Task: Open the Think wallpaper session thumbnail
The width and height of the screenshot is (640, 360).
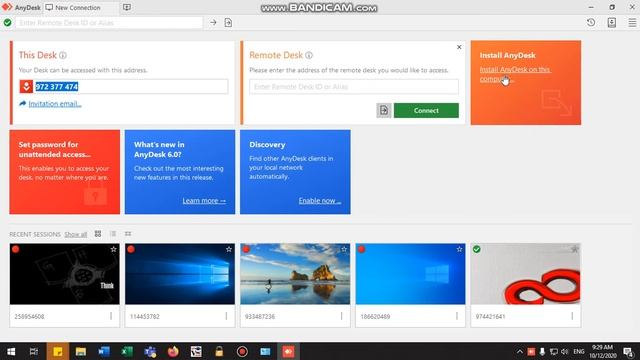Action: click(x=64, y=274)
